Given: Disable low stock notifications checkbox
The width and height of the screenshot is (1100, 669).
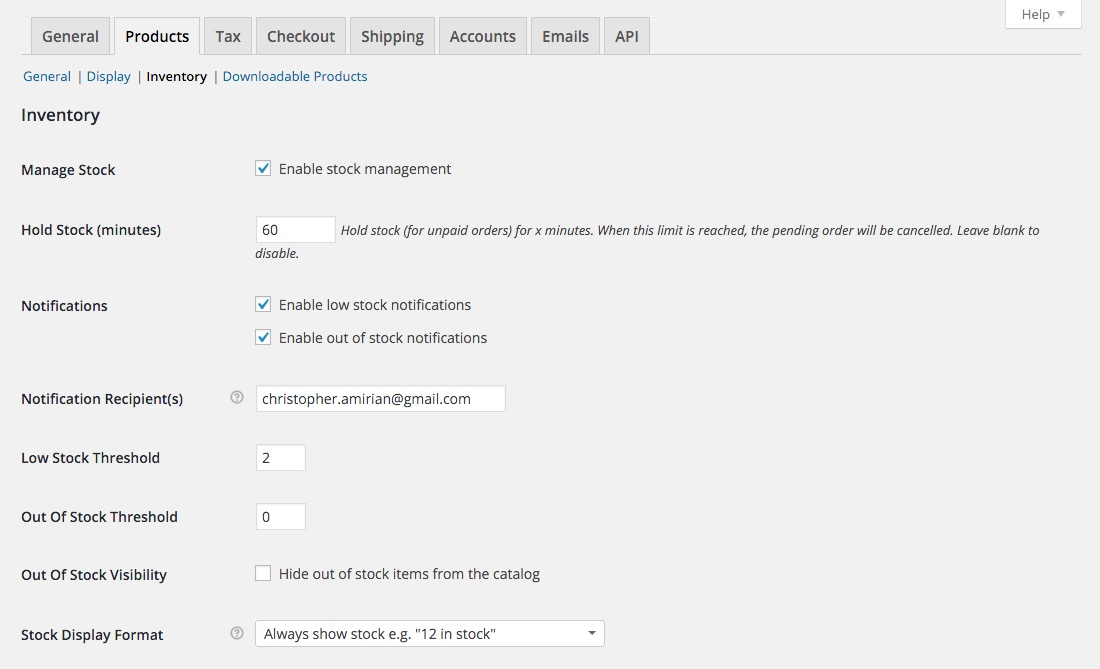Looking at the screenshot, I should pyautogui.click(x=263, y=305).
